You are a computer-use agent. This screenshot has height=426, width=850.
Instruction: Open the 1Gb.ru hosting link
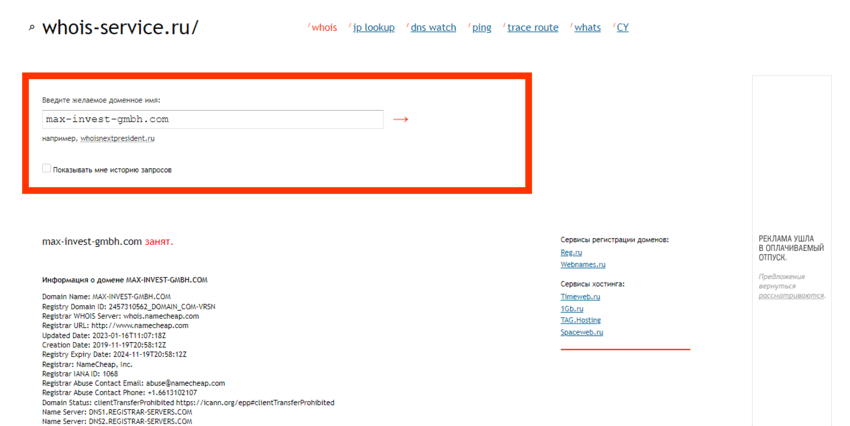pyautogui.click(x=572, y=309)
